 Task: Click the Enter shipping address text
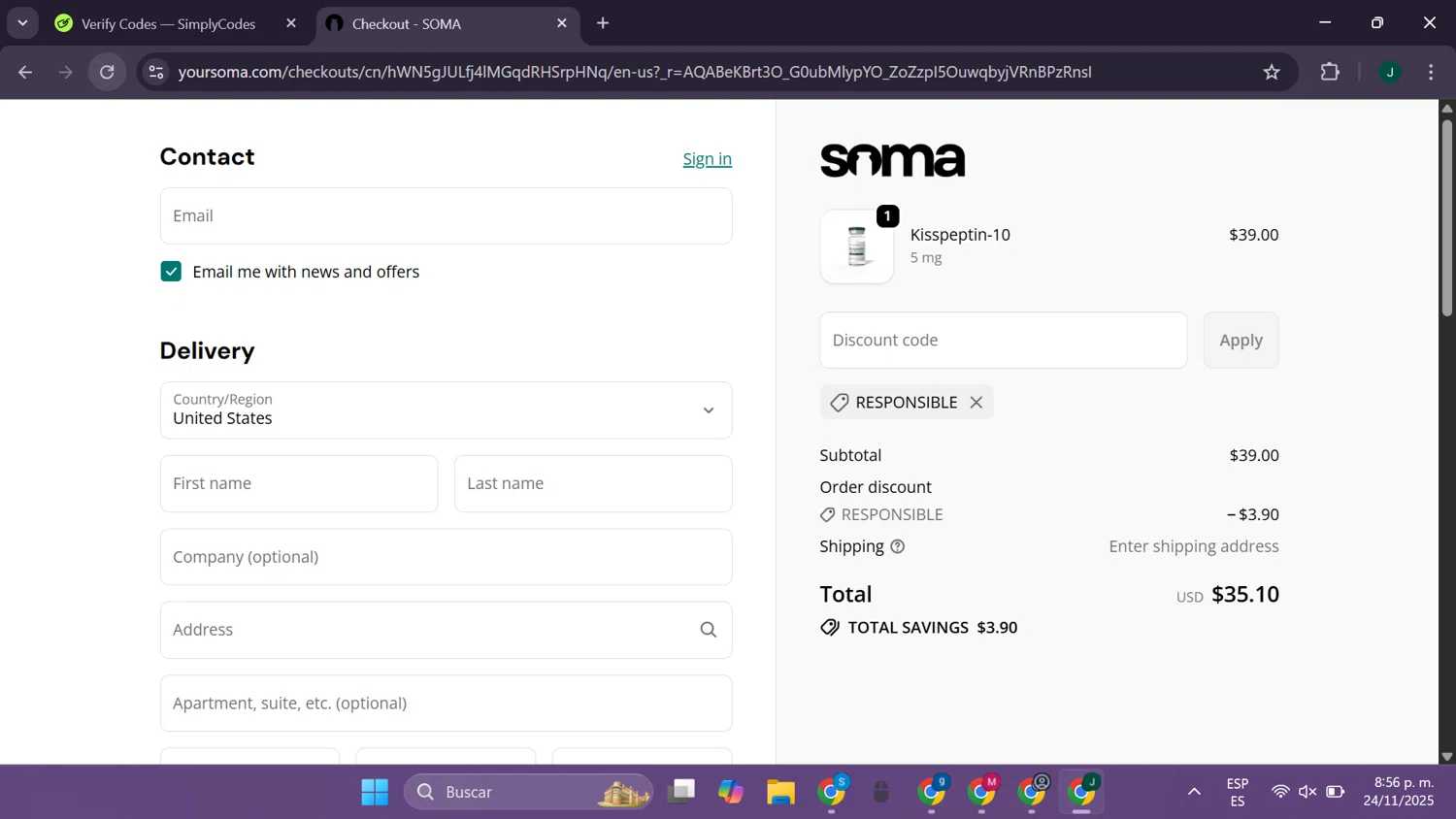tap(1194, 546)
